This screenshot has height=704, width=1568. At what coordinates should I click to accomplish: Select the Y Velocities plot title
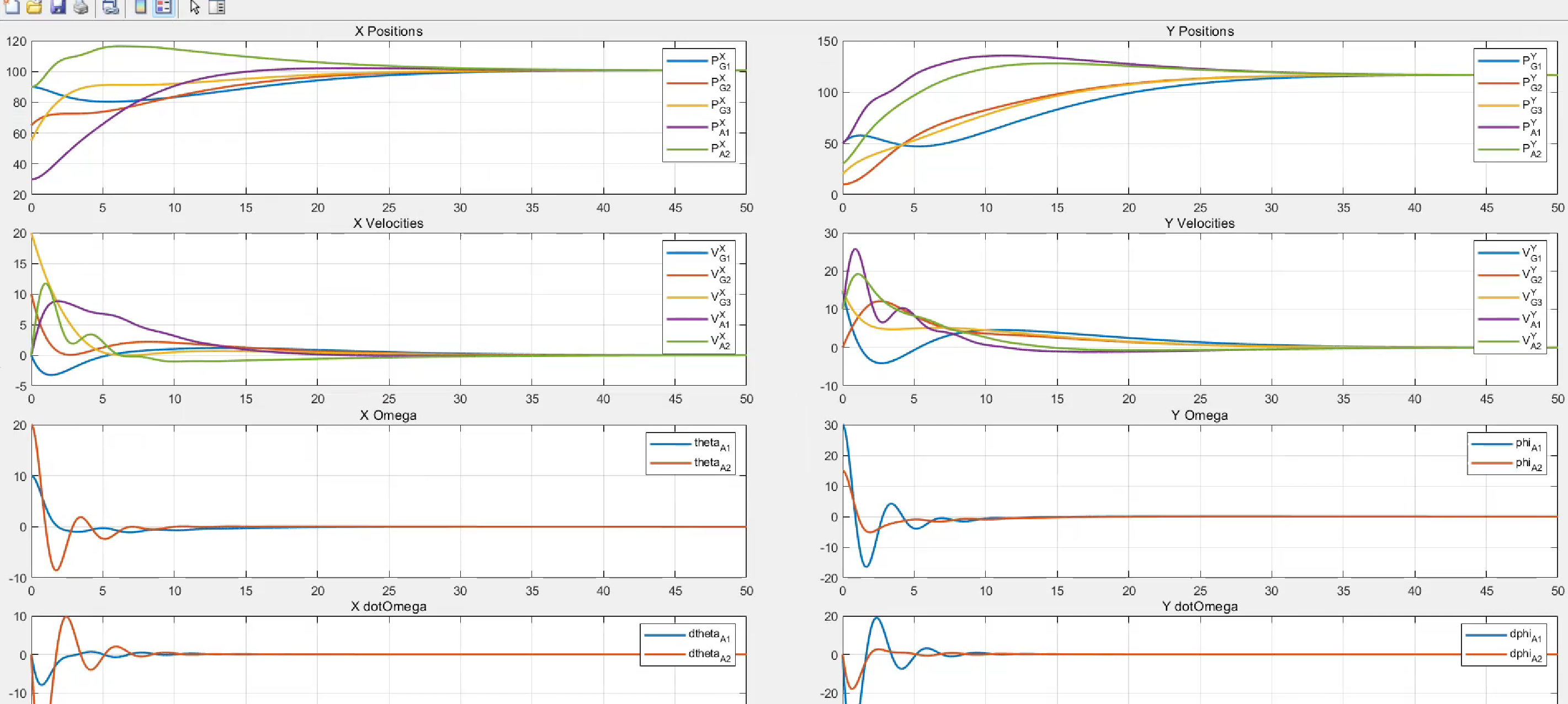(1199, 223)
